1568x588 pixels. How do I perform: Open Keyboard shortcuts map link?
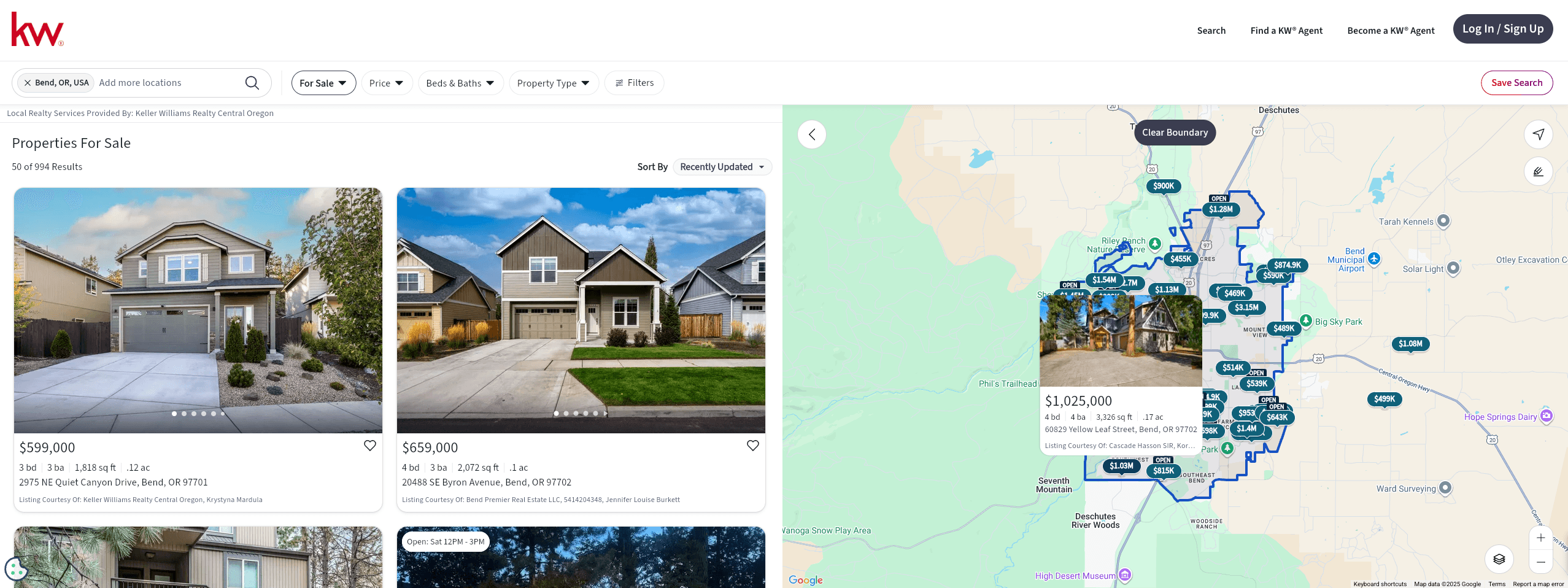[x=1380, y=584]
